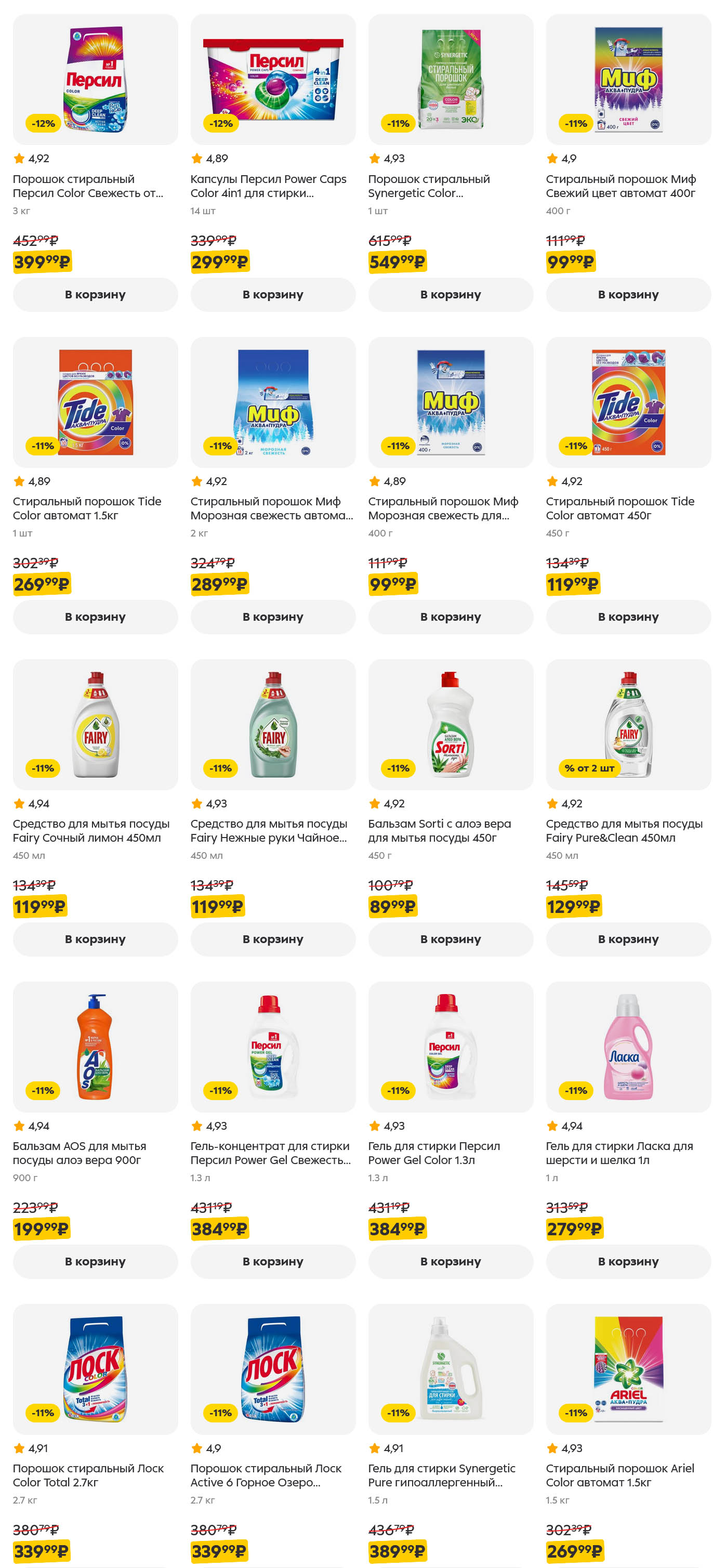View Ariel Color 1.5кг product image

click(628, 1368)
